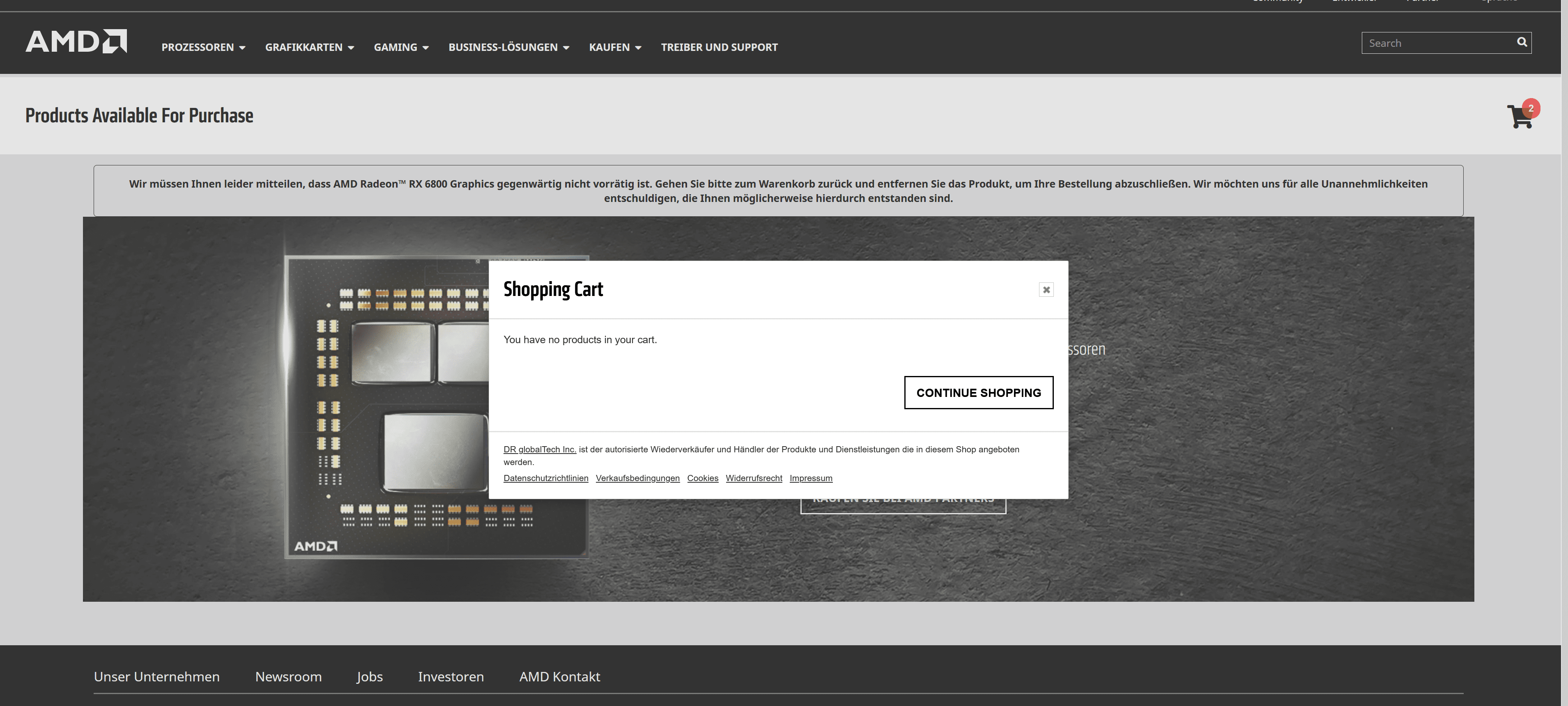Open the Impressum link
1568x706 pixels.
pos(811,478)
